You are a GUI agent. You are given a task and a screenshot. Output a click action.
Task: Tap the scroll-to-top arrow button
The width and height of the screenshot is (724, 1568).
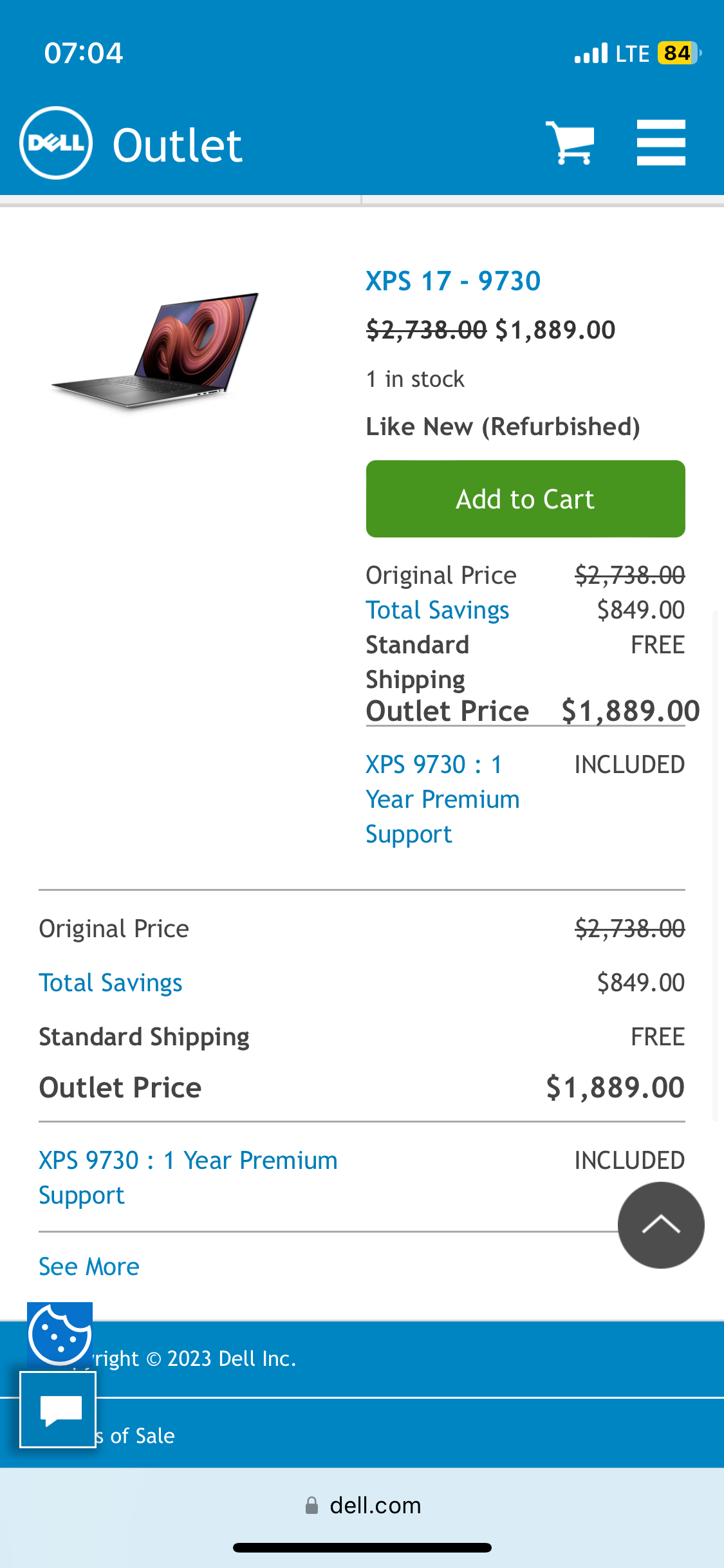coord(661,1225)
